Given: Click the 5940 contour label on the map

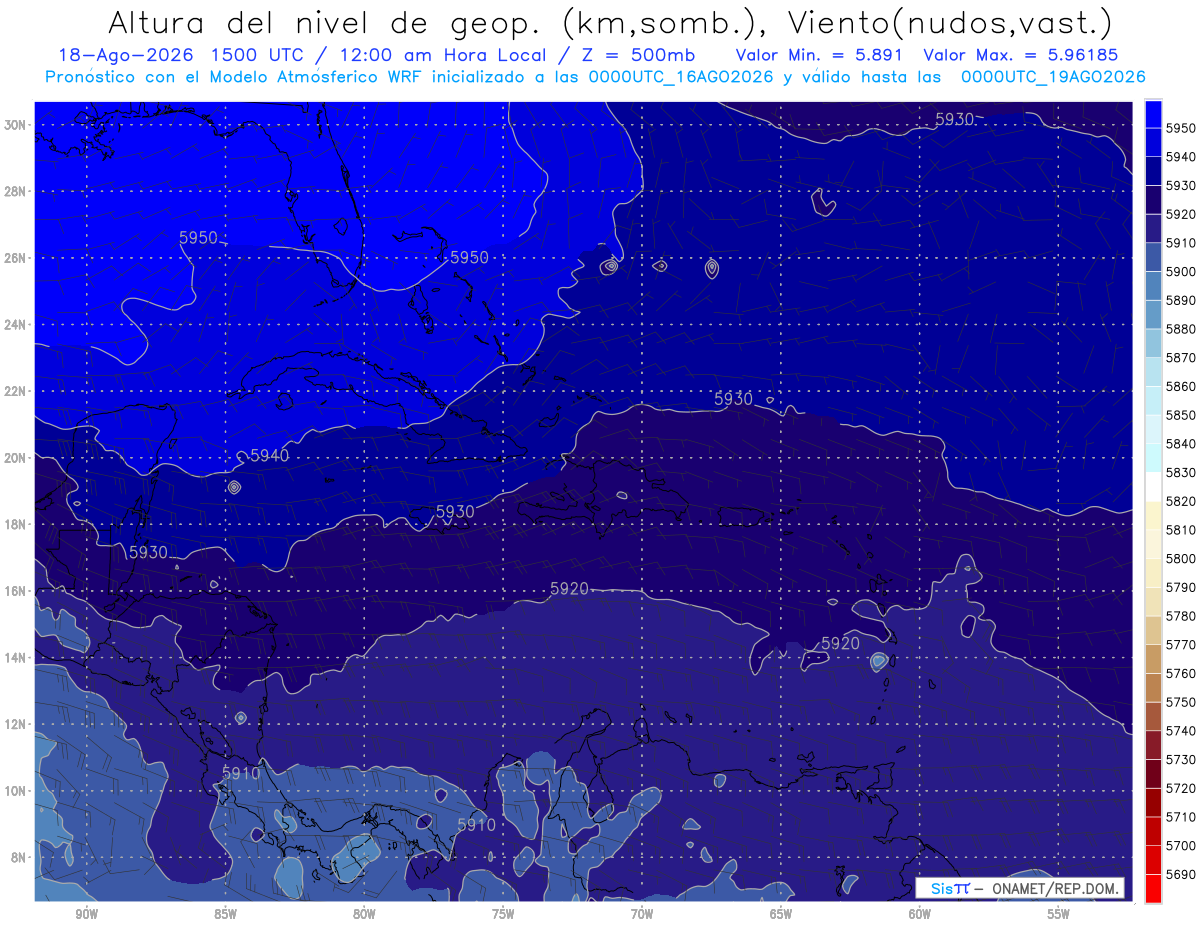Looking at the screenshot, I should pyautogui.click(x=269, y=456).
